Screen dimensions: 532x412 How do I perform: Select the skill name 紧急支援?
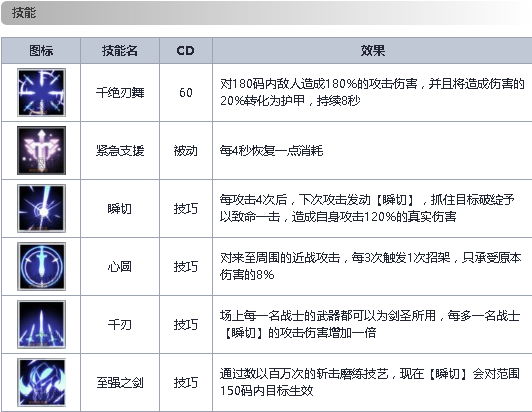[120, 151]
